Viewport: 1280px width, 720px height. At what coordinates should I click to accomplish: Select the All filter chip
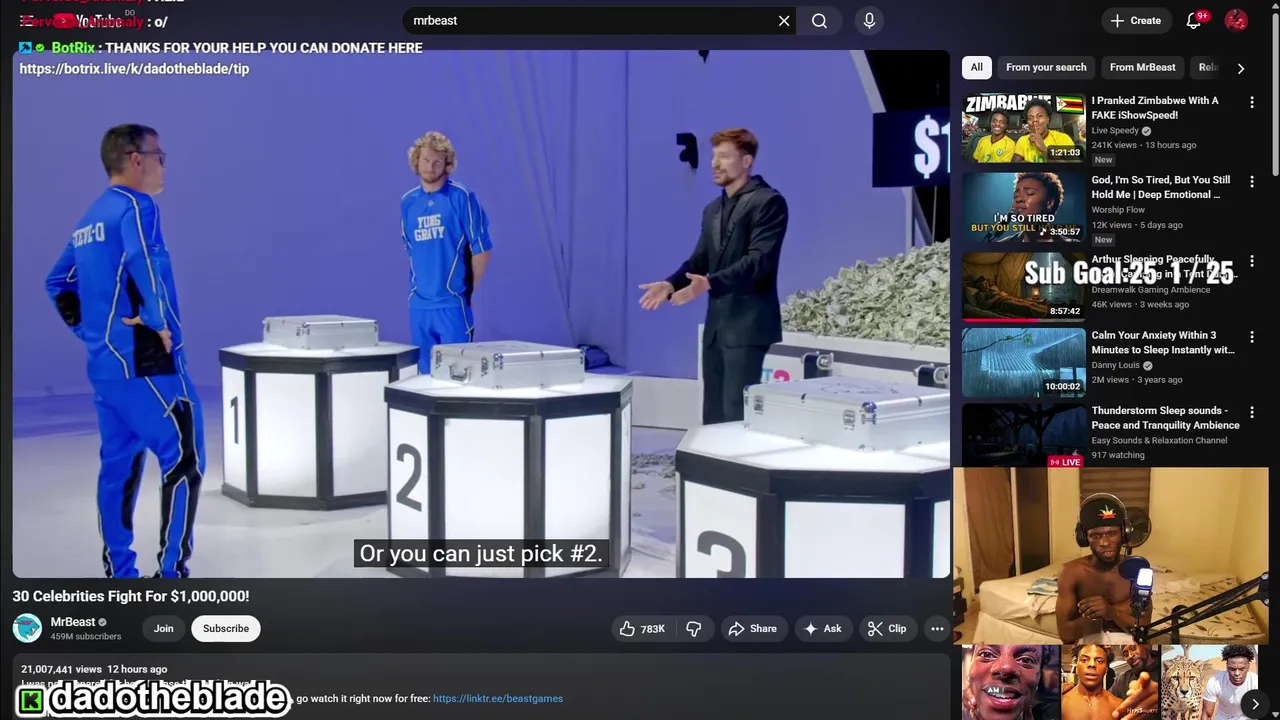(976, 67)
